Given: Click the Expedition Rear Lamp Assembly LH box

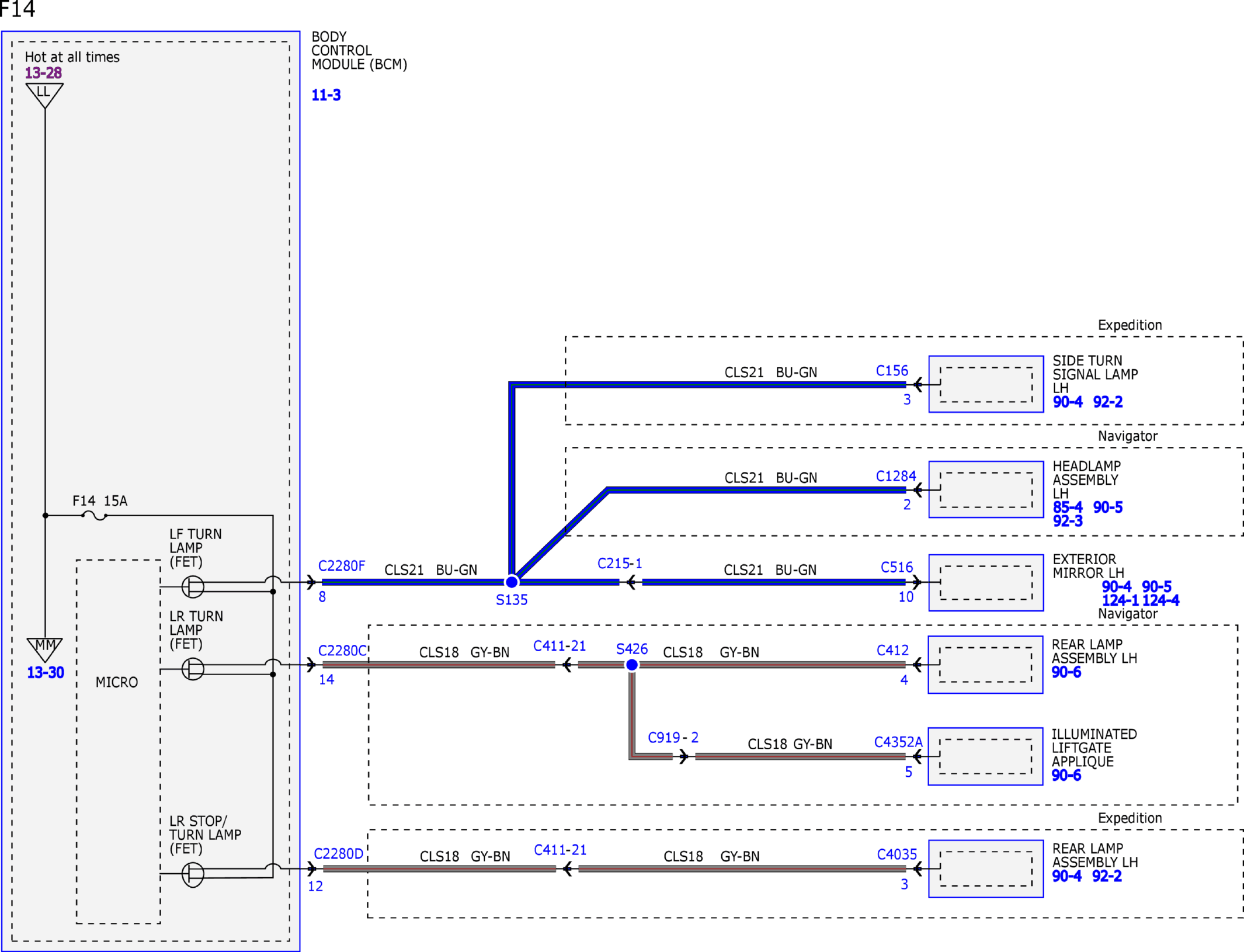Looking at the screenshot, I should point(986,868).
